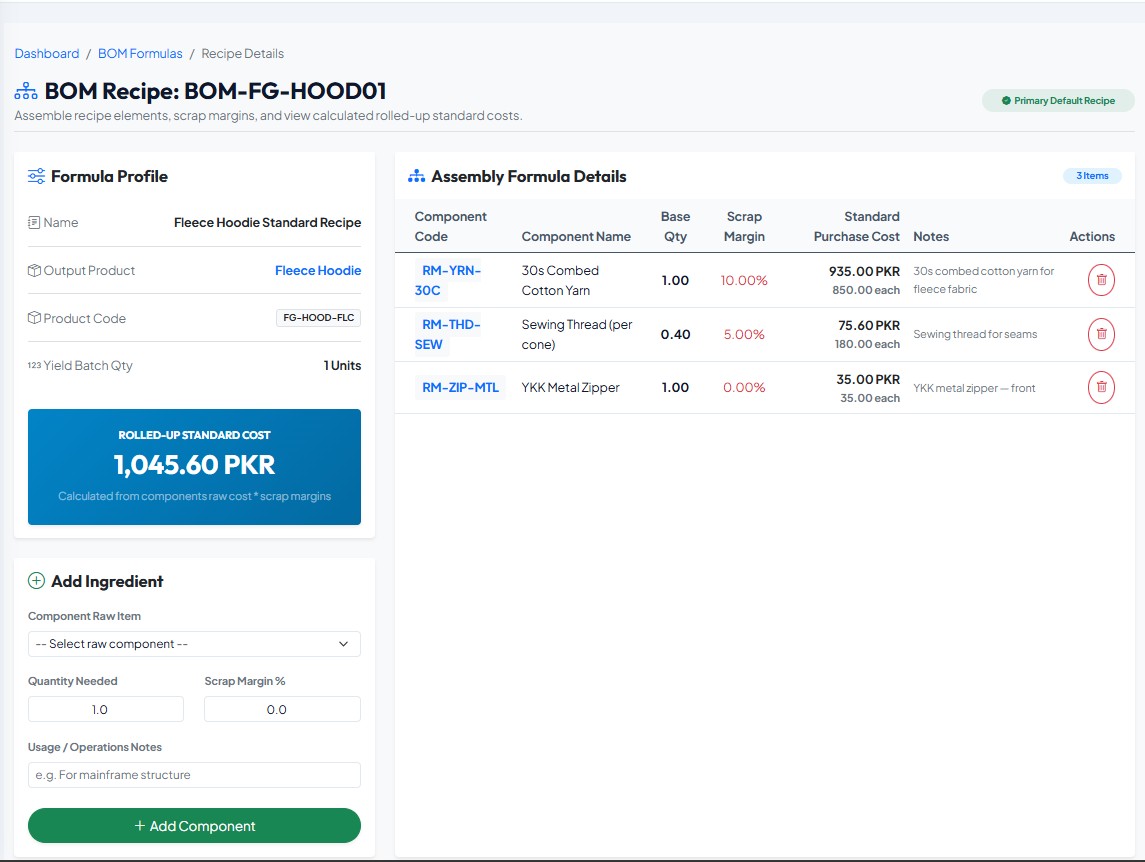Click the Notes column header
The height and width of the screenshot is (862, 1145).
point(931,237)
